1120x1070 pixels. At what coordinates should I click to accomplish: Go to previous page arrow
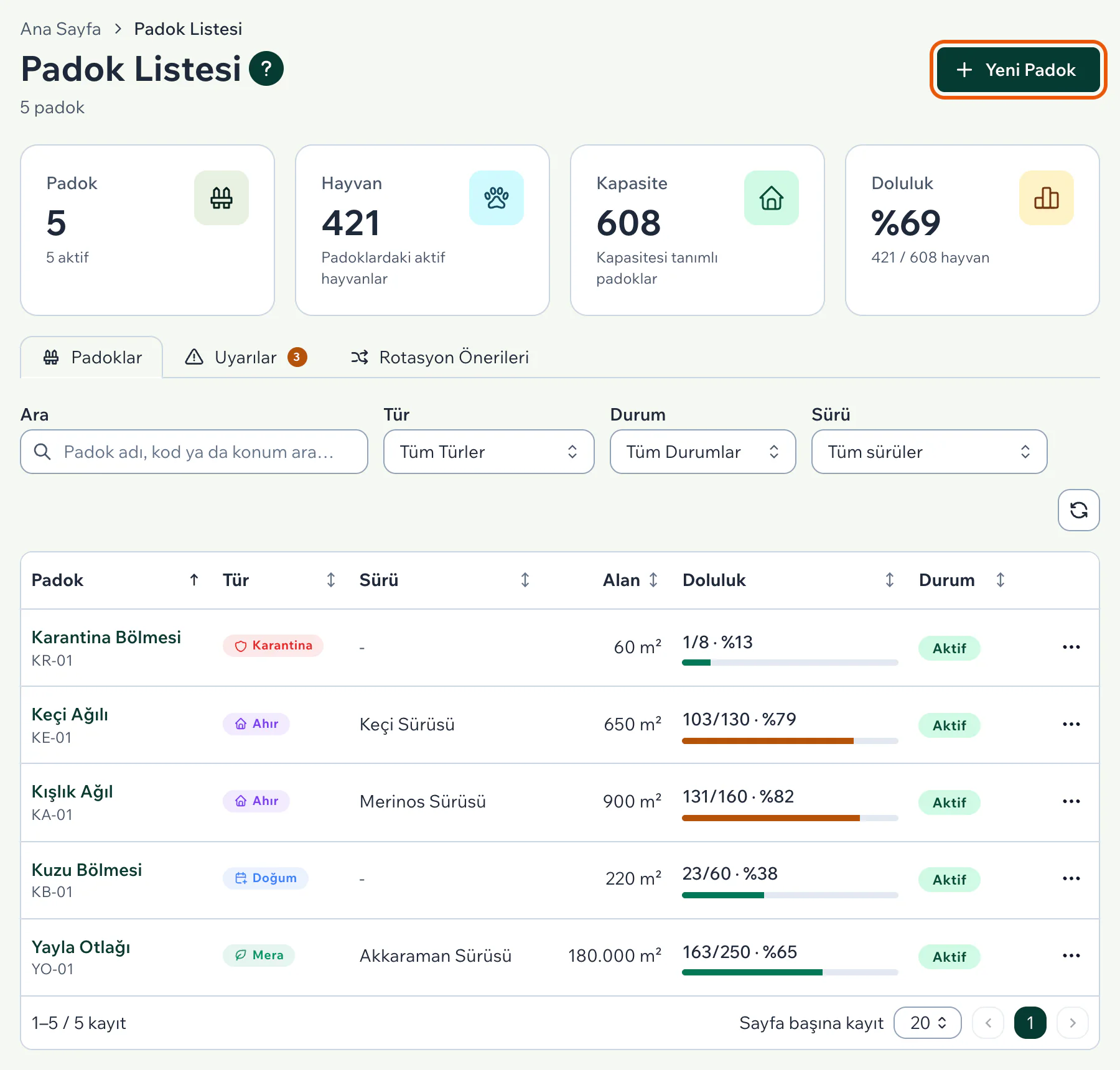(988, 1023)
